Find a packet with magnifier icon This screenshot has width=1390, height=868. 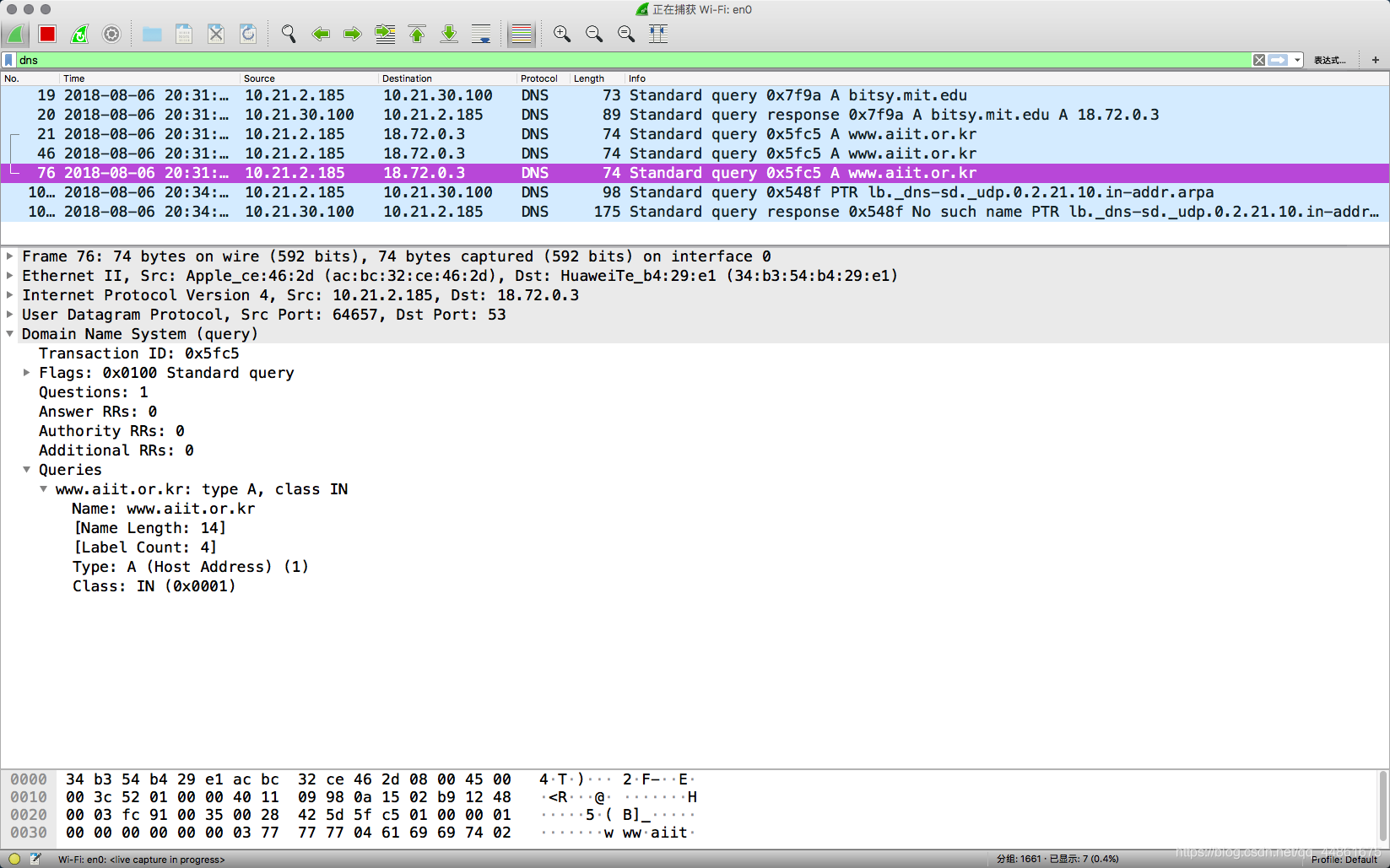(x=289, y=35)
